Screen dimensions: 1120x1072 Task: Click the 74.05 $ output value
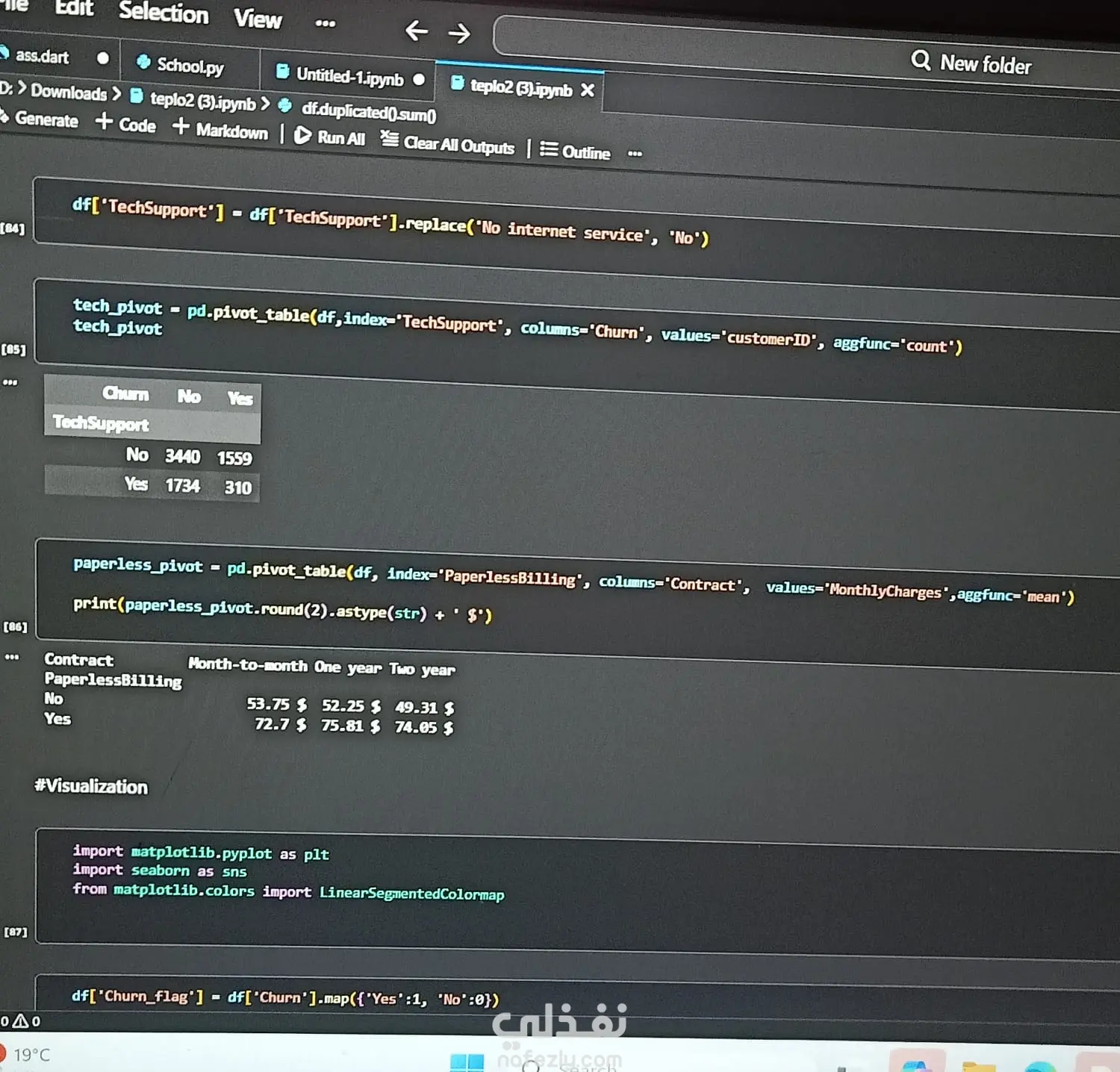(x=423, y=726)
